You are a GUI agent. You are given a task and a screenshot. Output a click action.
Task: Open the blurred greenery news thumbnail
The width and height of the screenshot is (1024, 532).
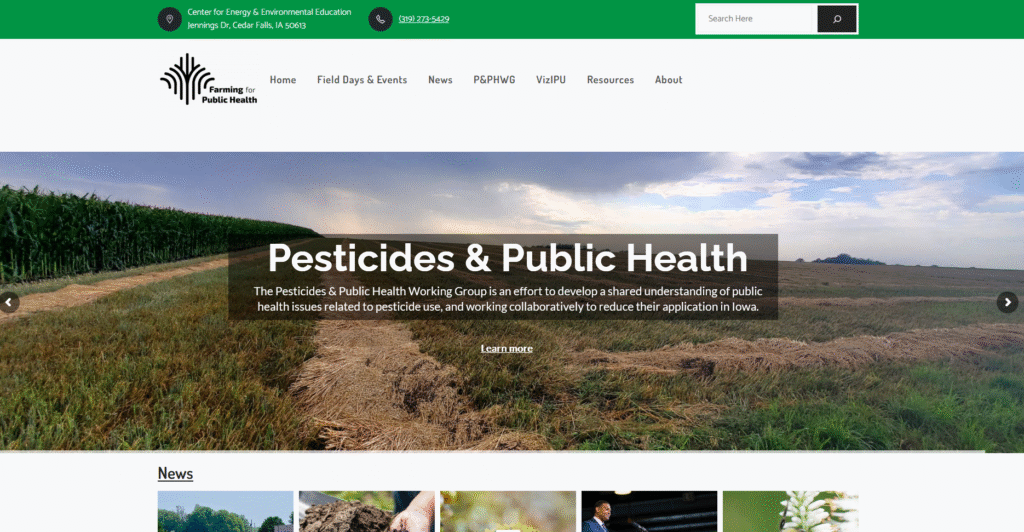(508, 512)
